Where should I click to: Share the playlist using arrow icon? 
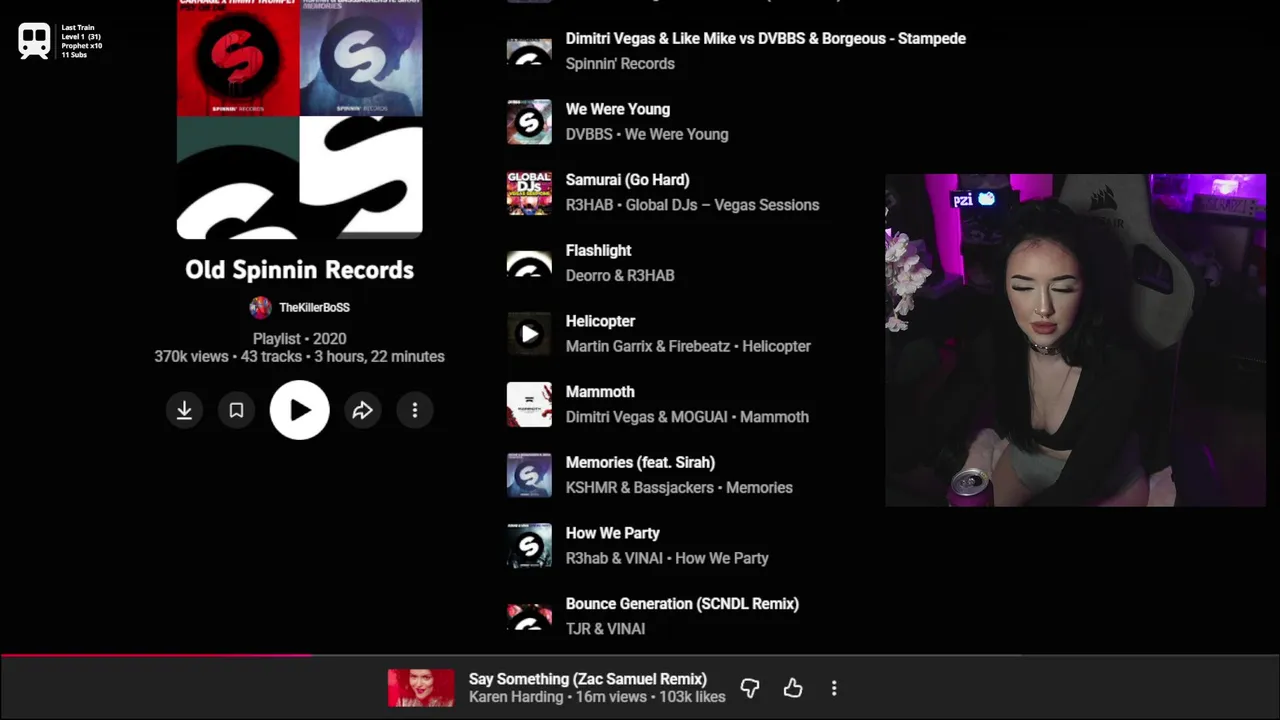coord(362,410)
